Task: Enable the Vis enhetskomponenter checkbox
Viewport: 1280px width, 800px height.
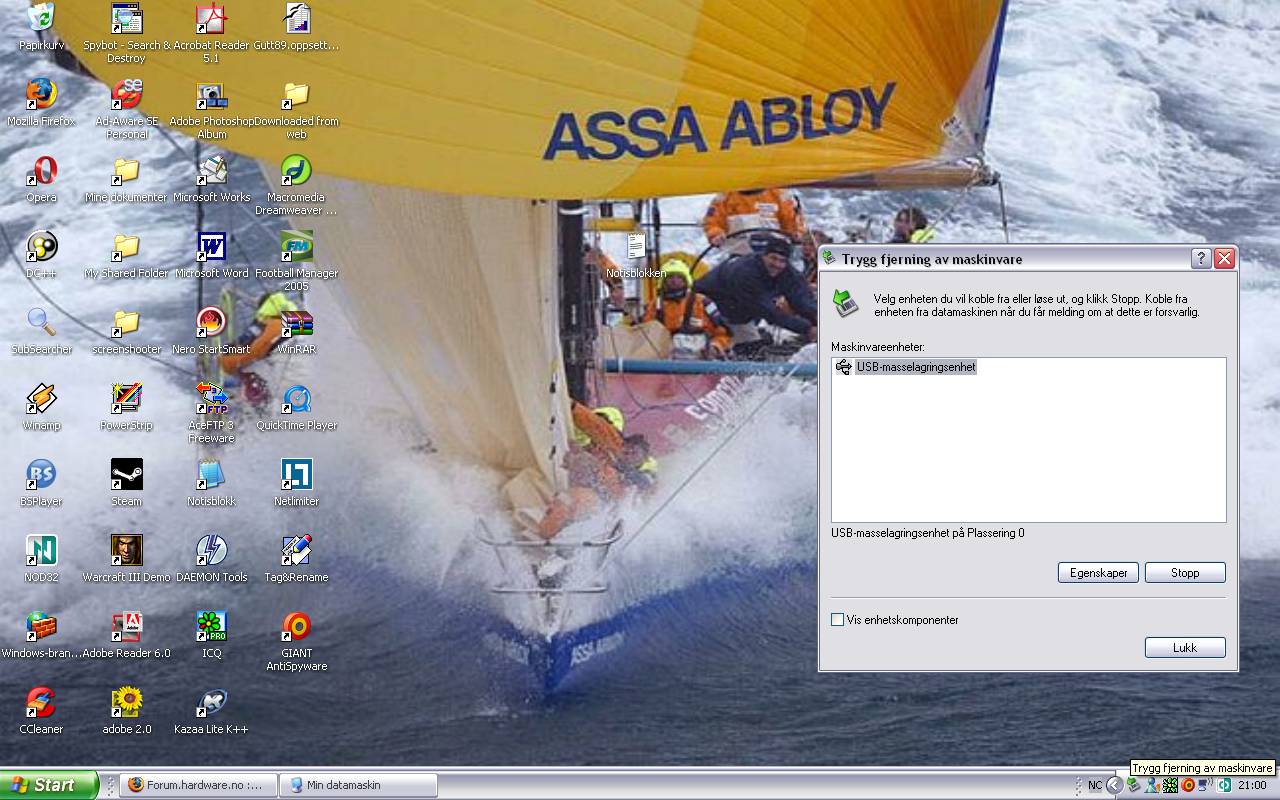Action: [838, 620]
